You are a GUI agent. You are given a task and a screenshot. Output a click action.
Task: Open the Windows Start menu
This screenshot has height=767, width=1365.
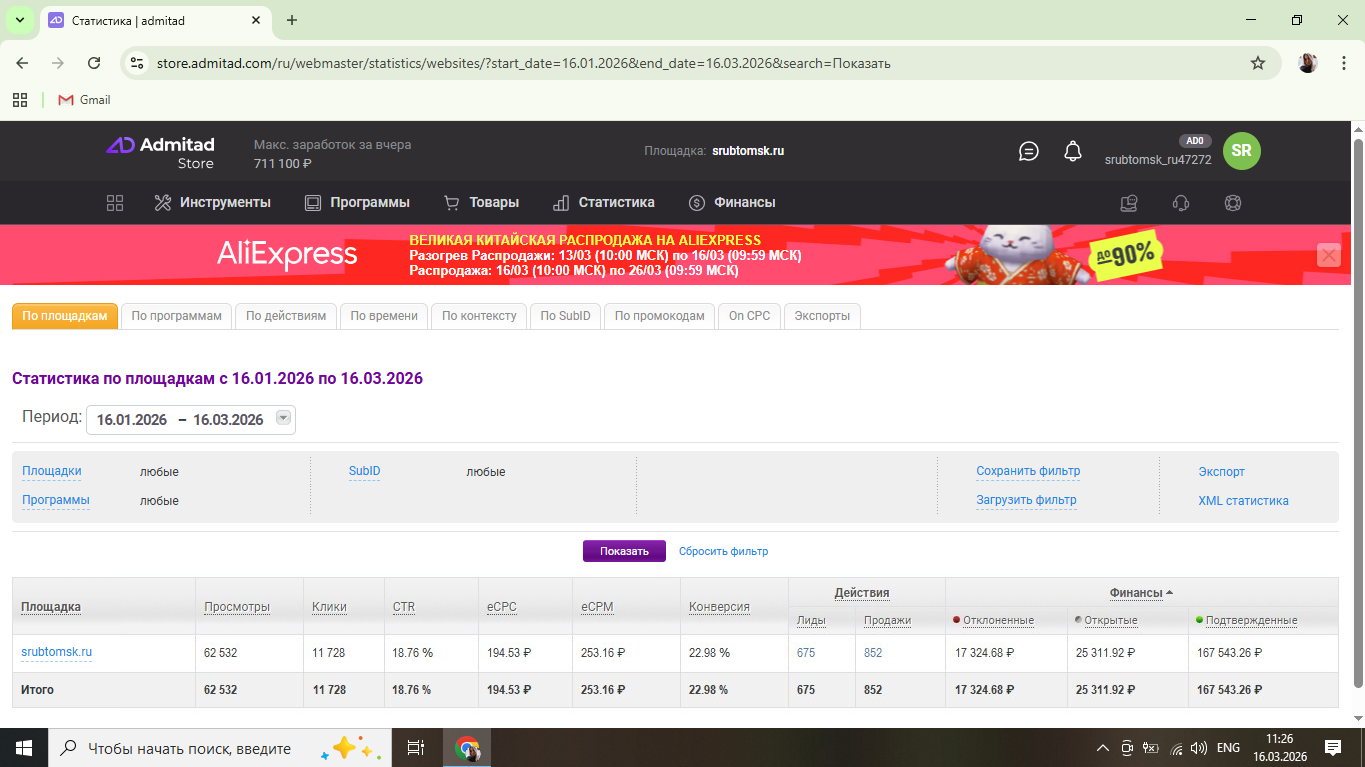23,747
